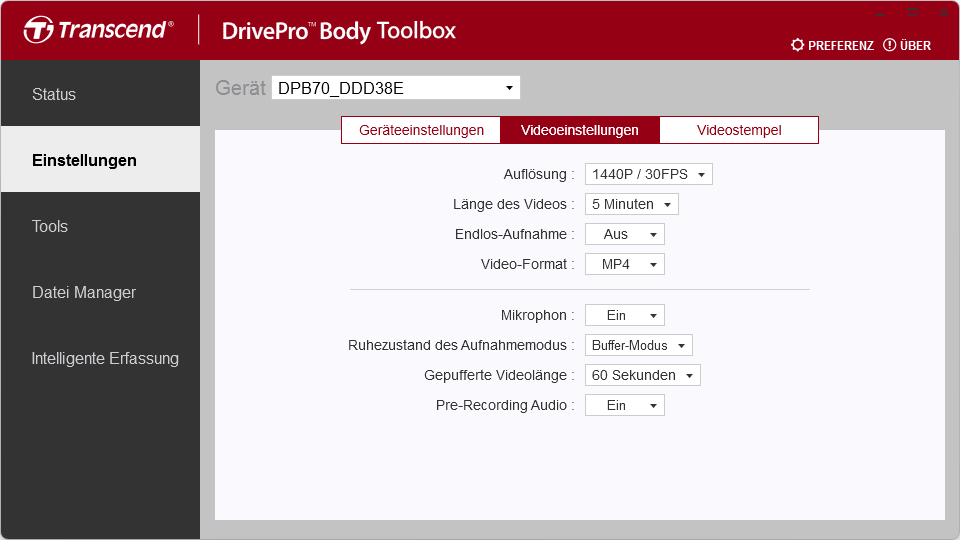Open the Tools section

click(x=100, y=226)
